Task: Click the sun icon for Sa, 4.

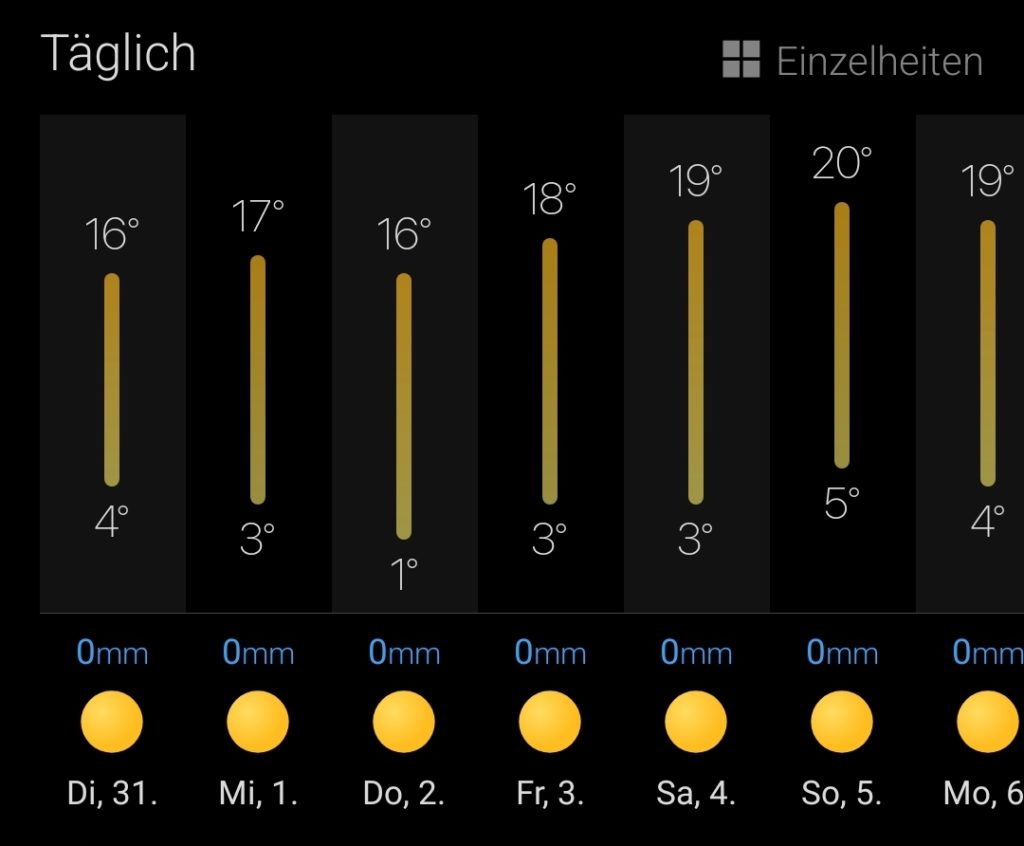Action: tap(696, 722)
